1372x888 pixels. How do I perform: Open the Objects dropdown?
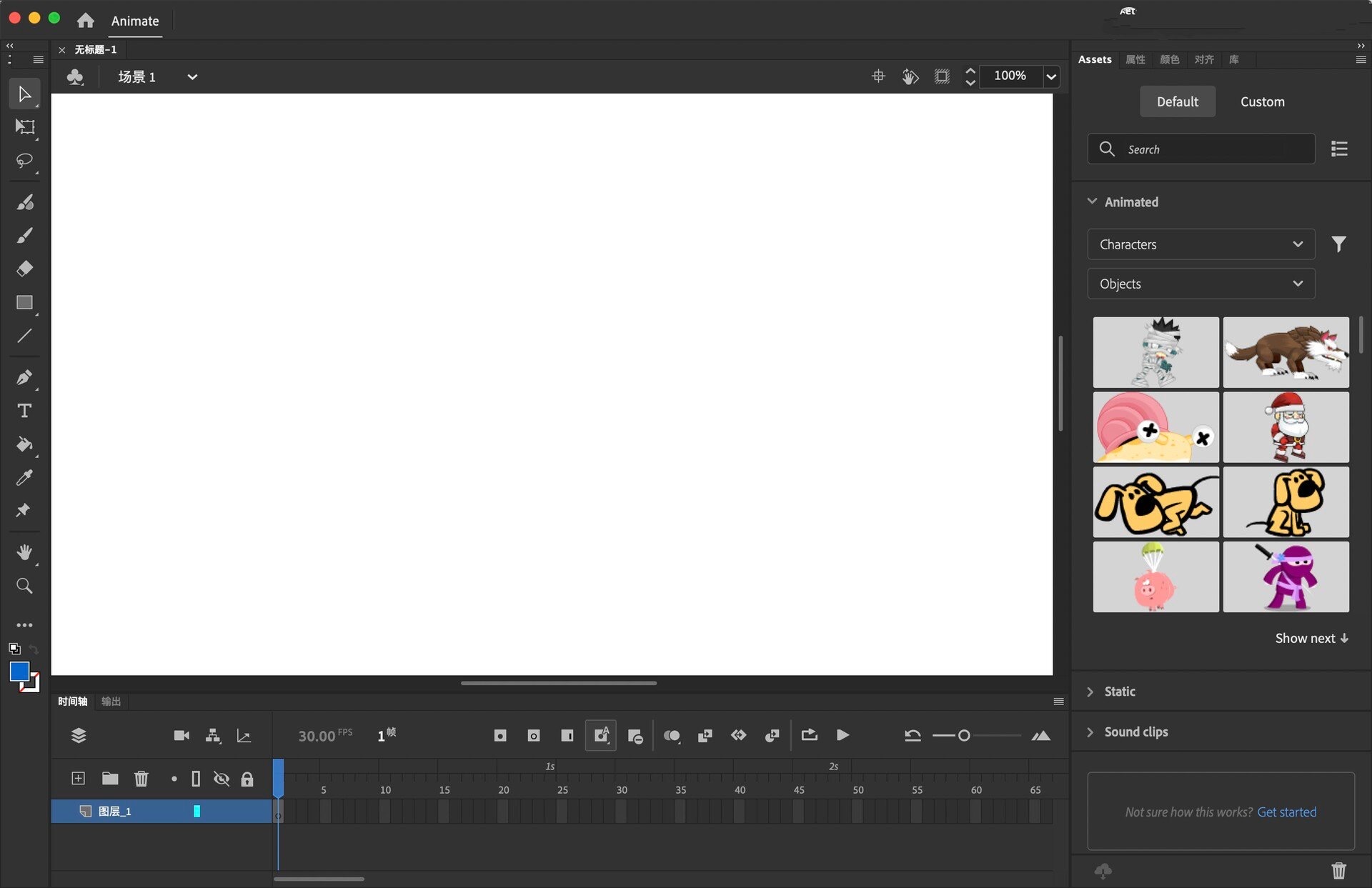1200,284
